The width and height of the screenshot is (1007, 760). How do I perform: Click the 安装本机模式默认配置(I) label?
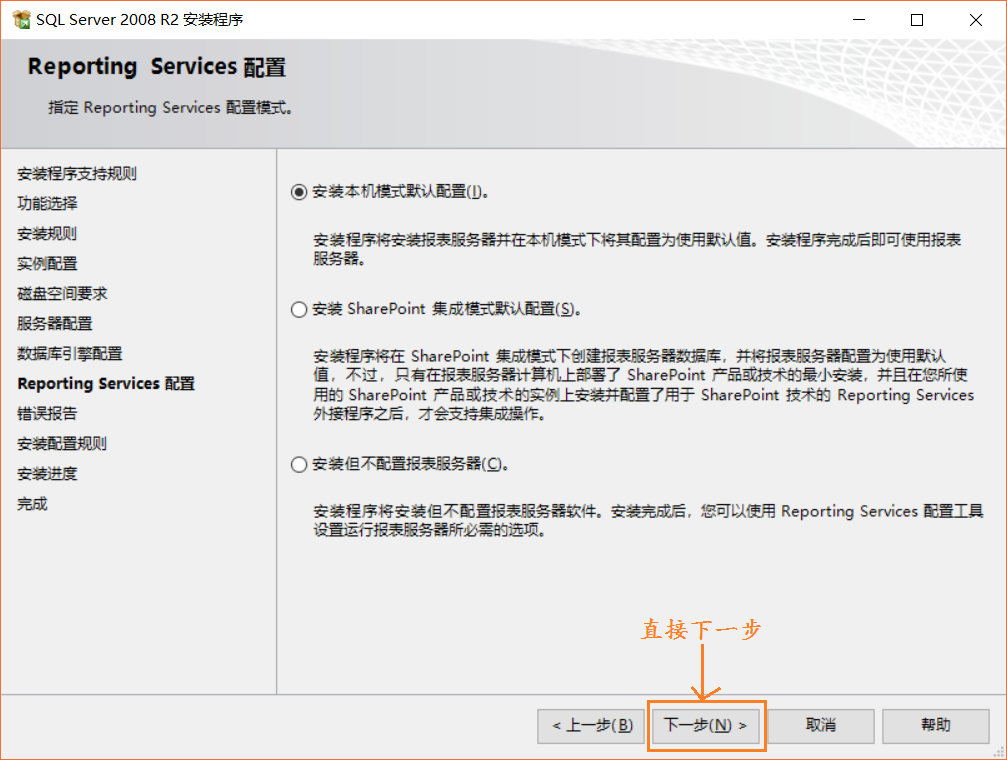tap(401, 191)
